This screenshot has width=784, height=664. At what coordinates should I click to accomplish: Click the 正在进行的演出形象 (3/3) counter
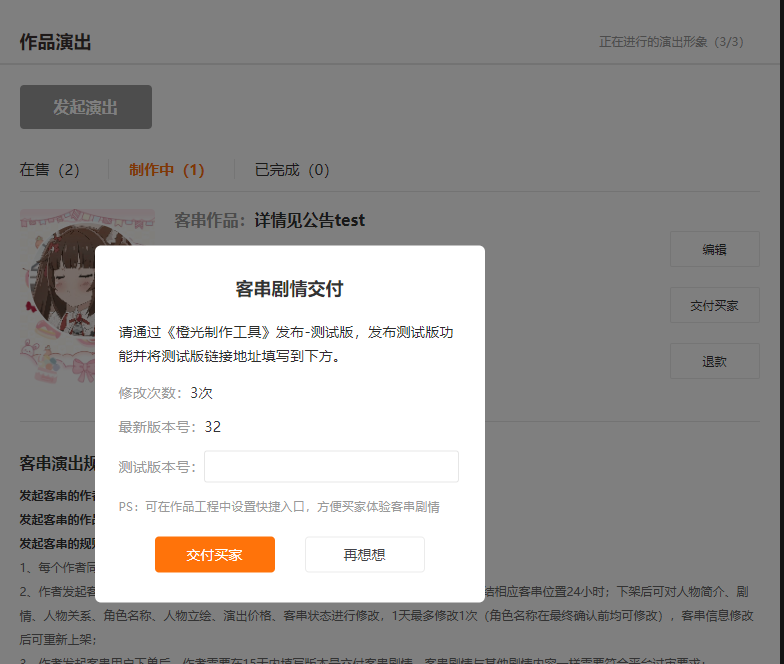(x=671, y=42)
